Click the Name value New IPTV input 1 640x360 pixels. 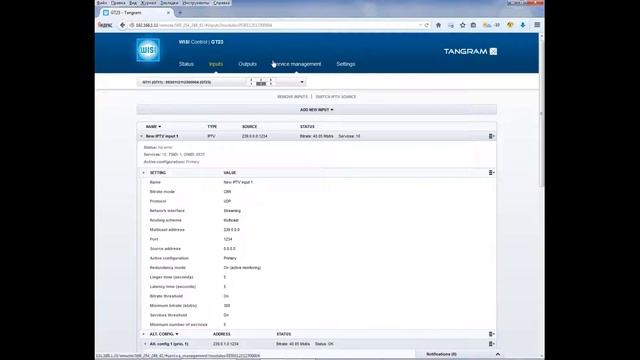click(238, 182)
